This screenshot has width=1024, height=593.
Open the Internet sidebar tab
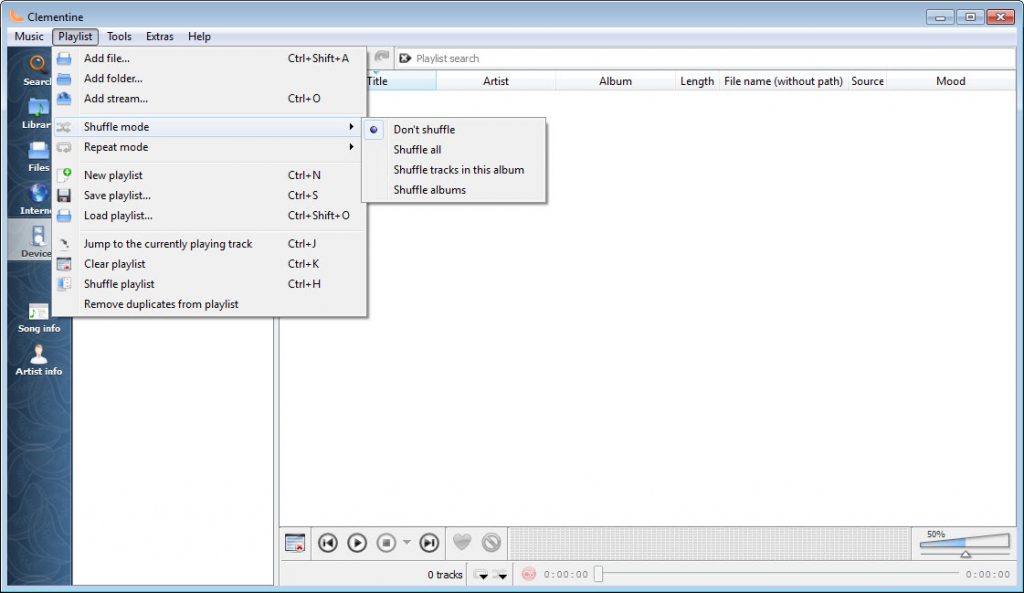[37, 200]
